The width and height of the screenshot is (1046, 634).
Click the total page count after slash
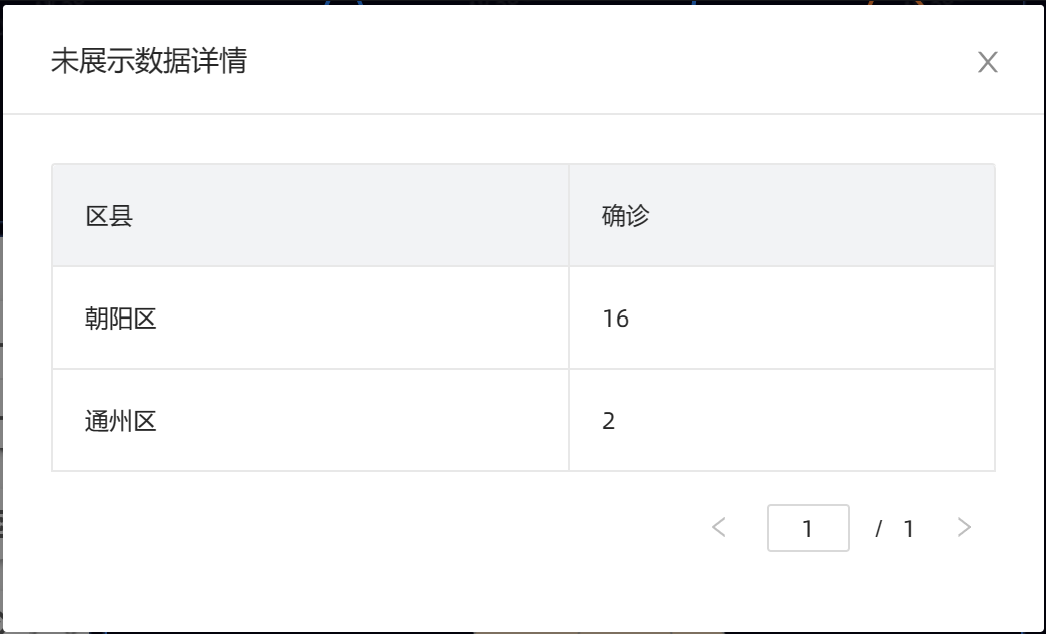(x=909, y=529)
